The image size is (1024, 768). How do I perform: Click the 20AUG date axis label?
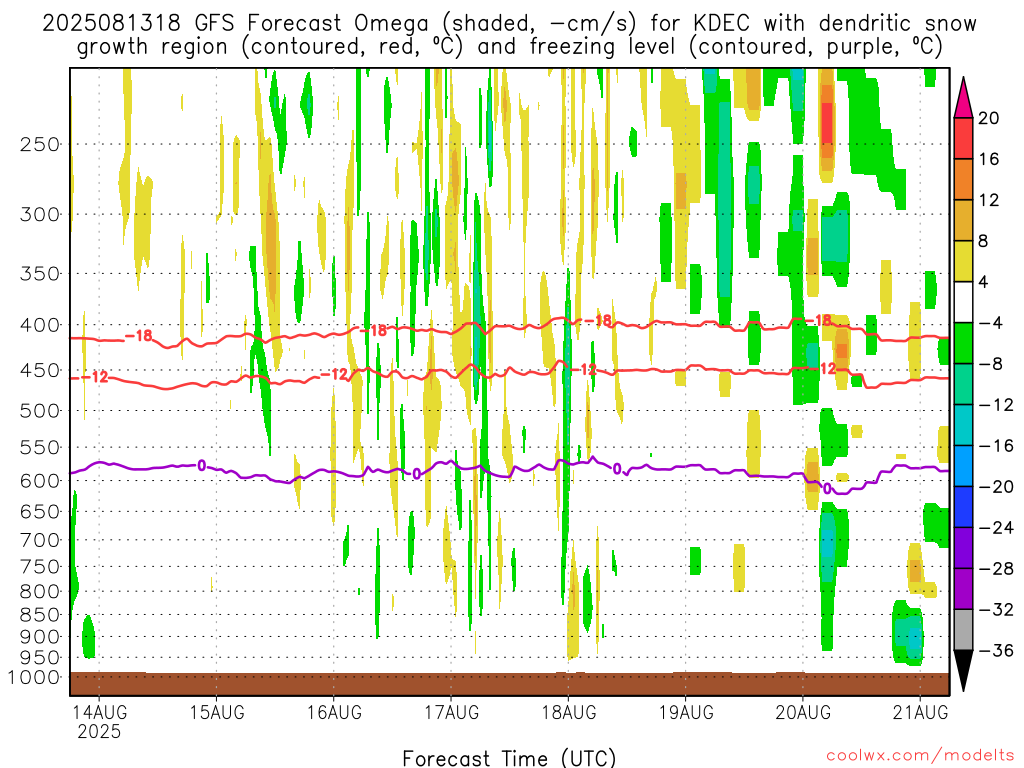tap(803, 712)
